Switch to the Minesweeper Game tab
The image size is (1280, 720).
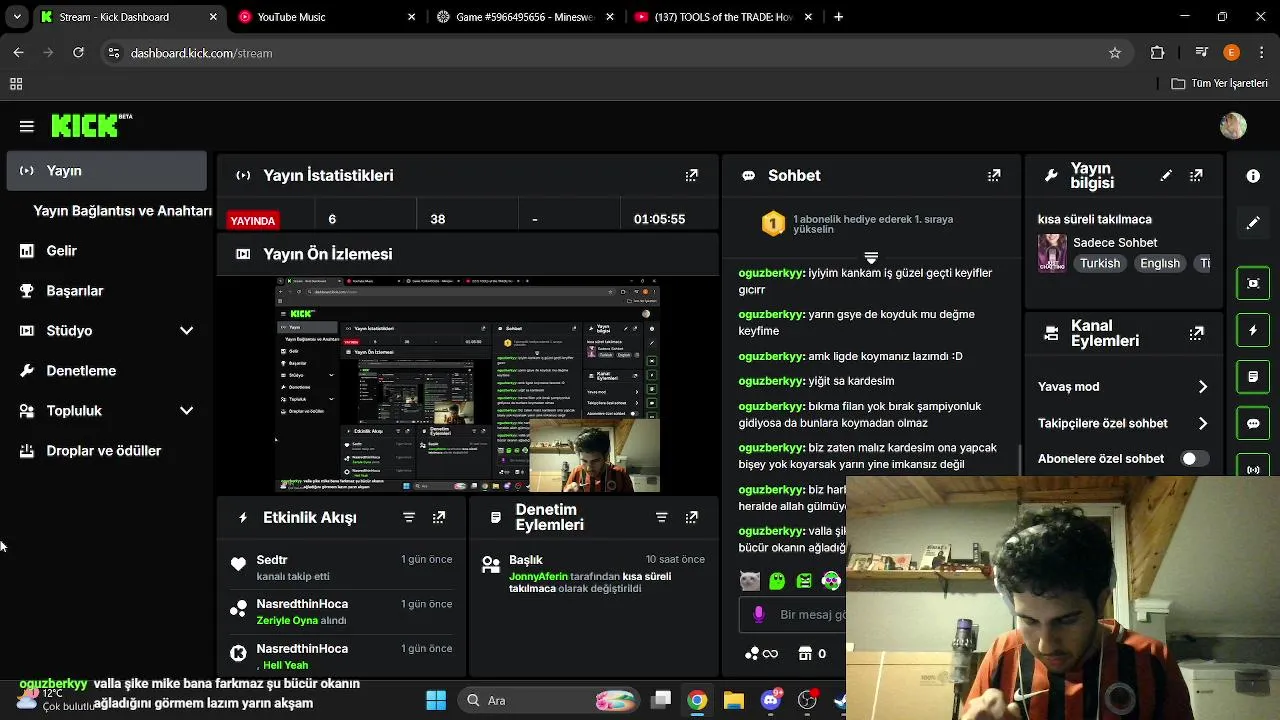click(525, 17)
